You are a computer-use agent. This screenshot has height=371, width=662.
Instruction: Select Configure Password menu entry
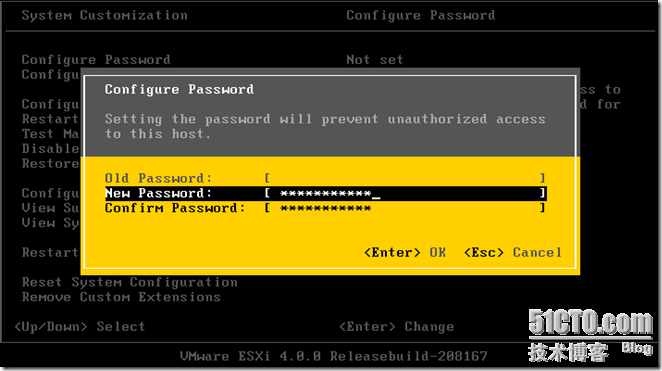tap(96, 60)
